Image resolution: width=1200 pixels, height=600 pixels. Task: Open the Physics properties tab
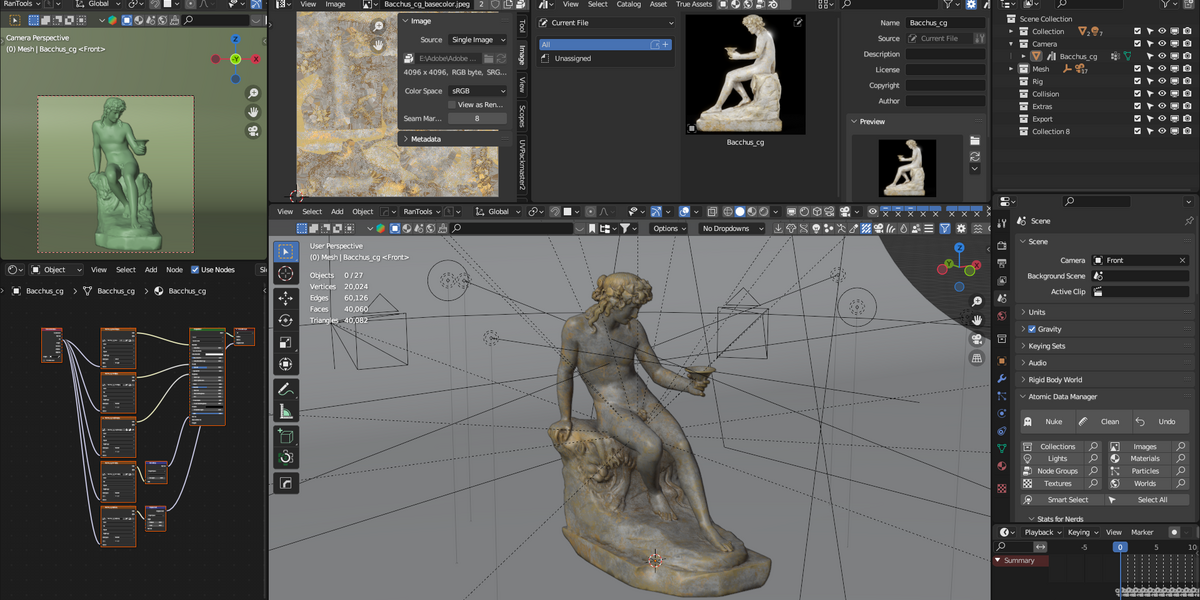1002,413
